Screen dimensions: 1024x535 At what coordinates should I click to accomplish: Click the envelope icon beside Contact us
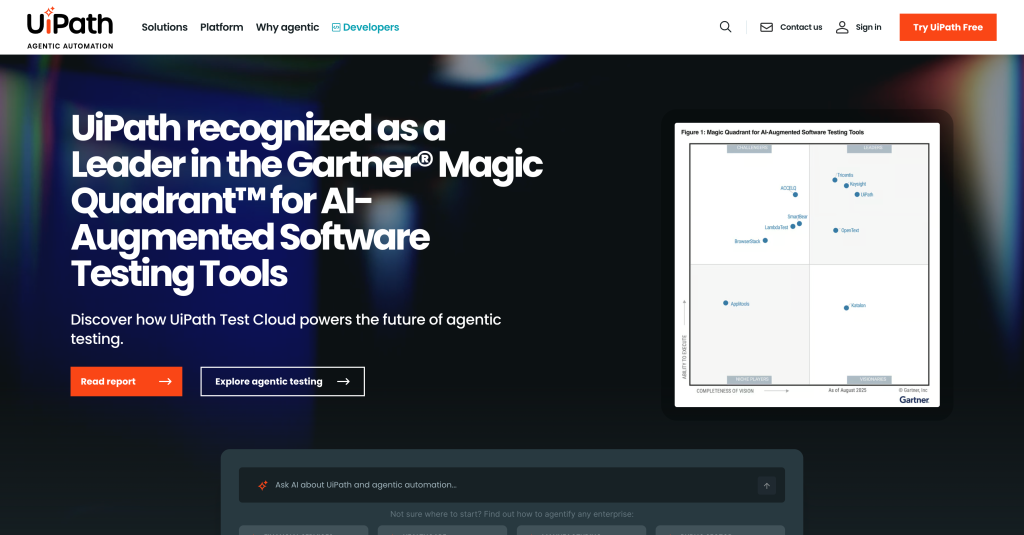tap(767, 27)
